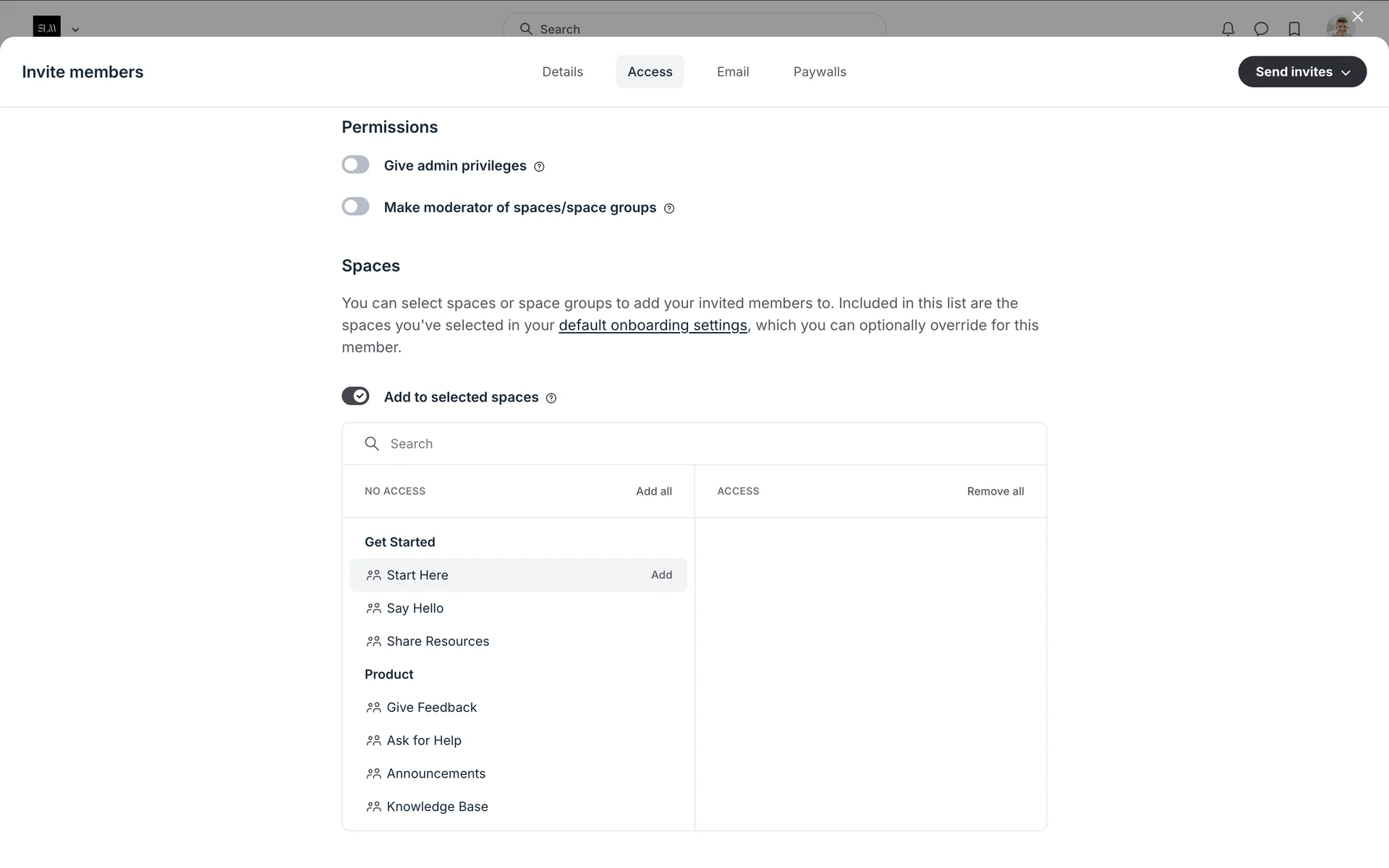Click help icon beside moderator option
Viewport: 1389px width, 868px height.
(x=669, y=209)
